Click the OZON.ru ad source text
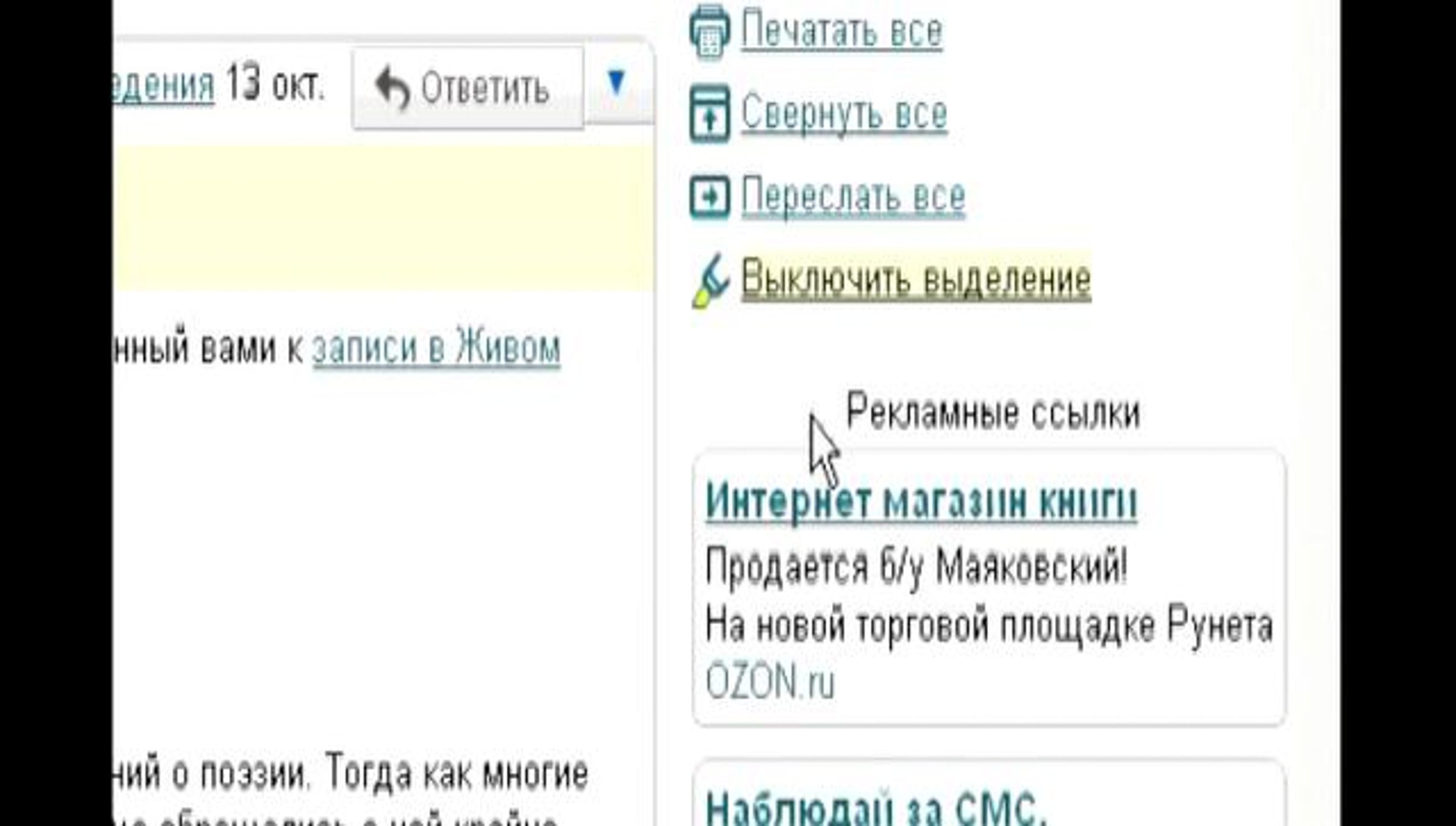The width and height of the screenshot is (1456, 826). tap(770, 682)
